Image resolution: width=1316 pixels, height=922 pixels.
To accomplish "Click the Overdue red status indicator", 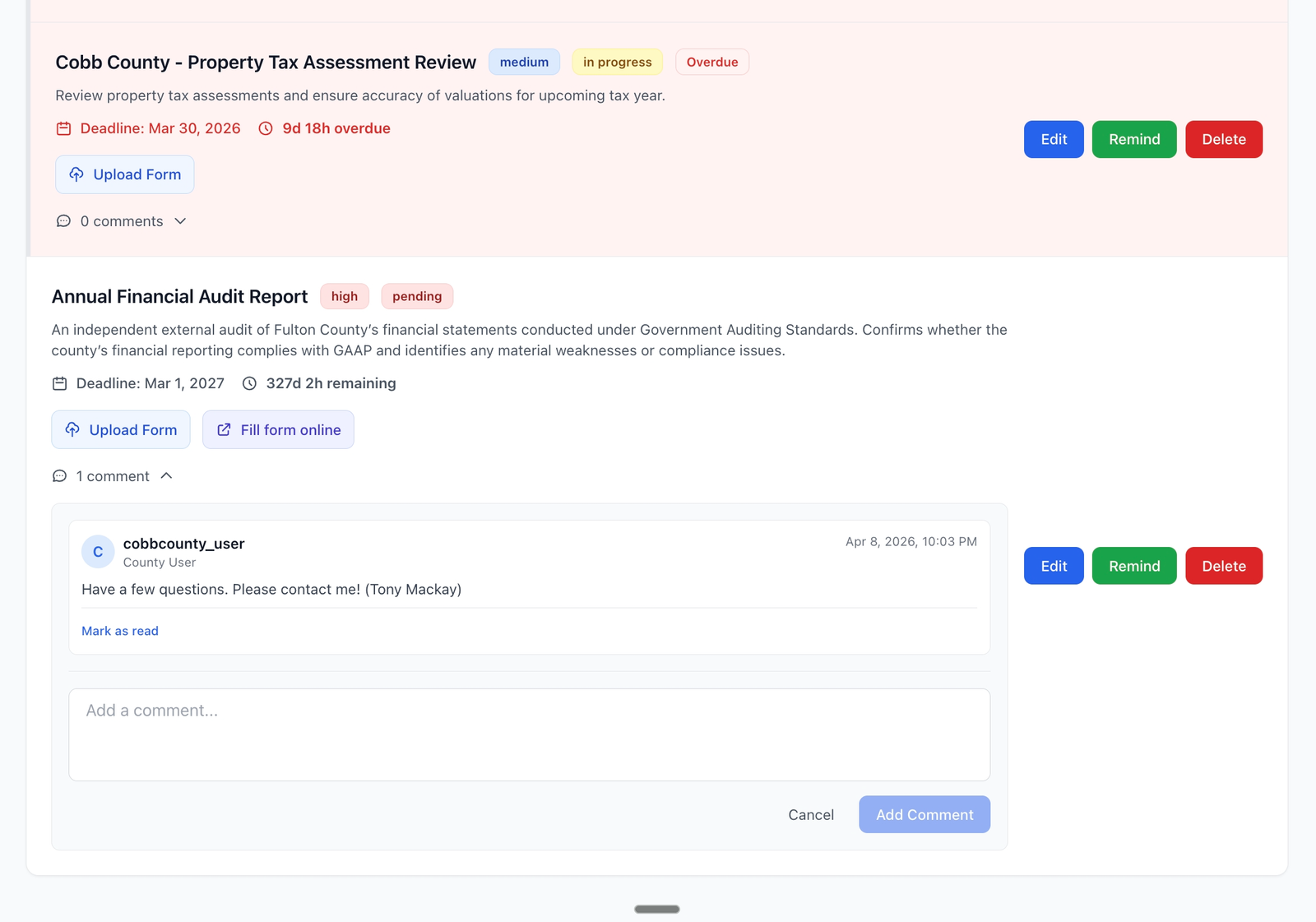I will point(712,62).
